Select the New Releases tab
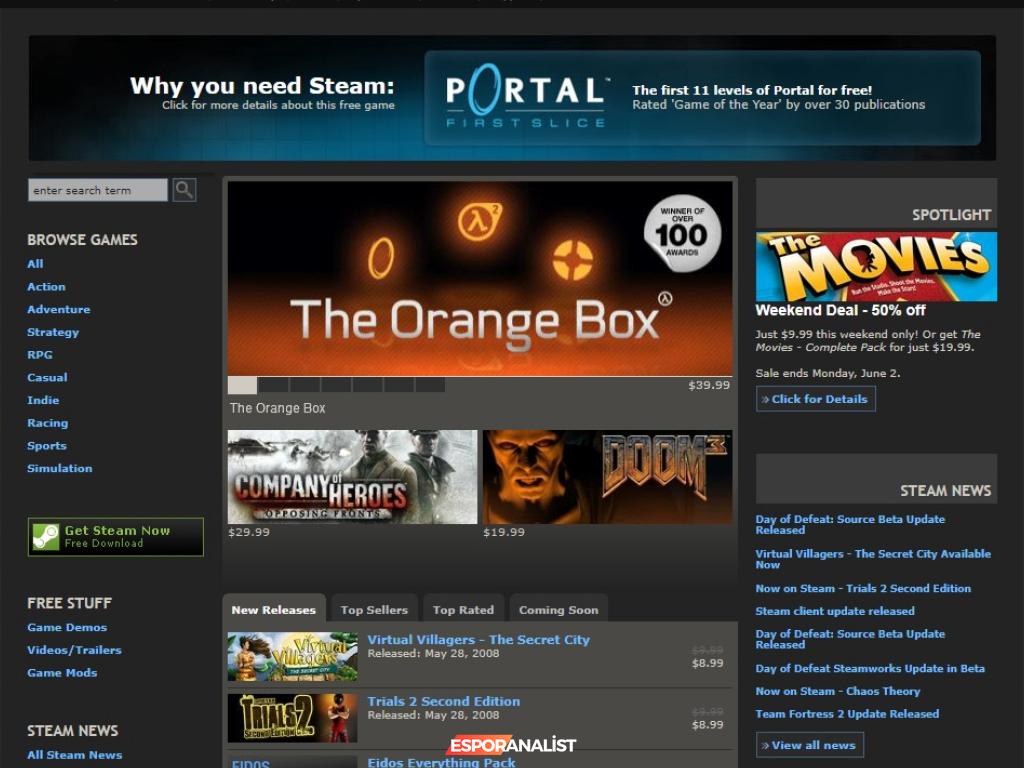This screenshot has height=768, width=1024. 273,610
